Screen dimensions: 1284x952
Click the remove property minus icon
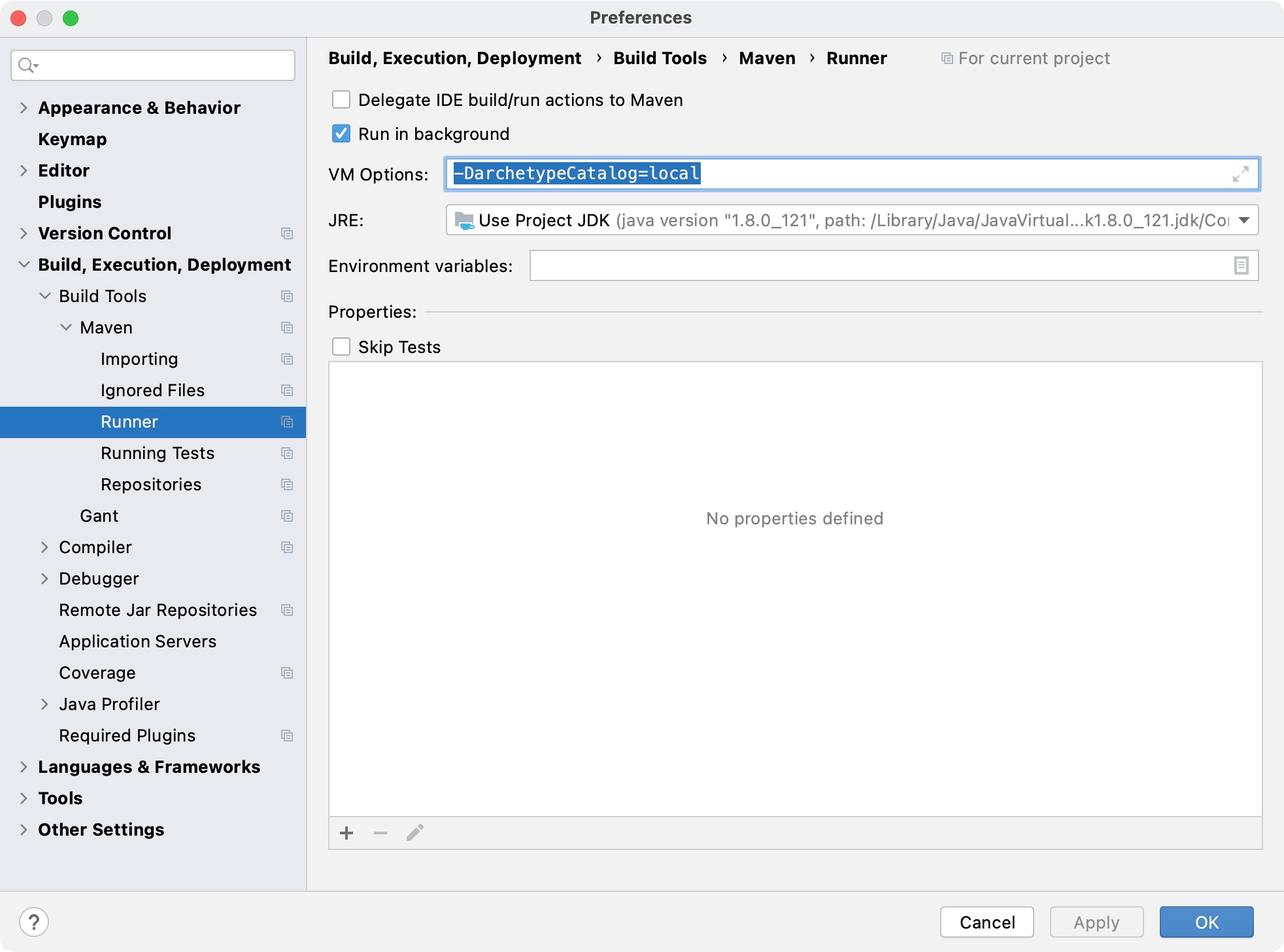click(380, 833)
